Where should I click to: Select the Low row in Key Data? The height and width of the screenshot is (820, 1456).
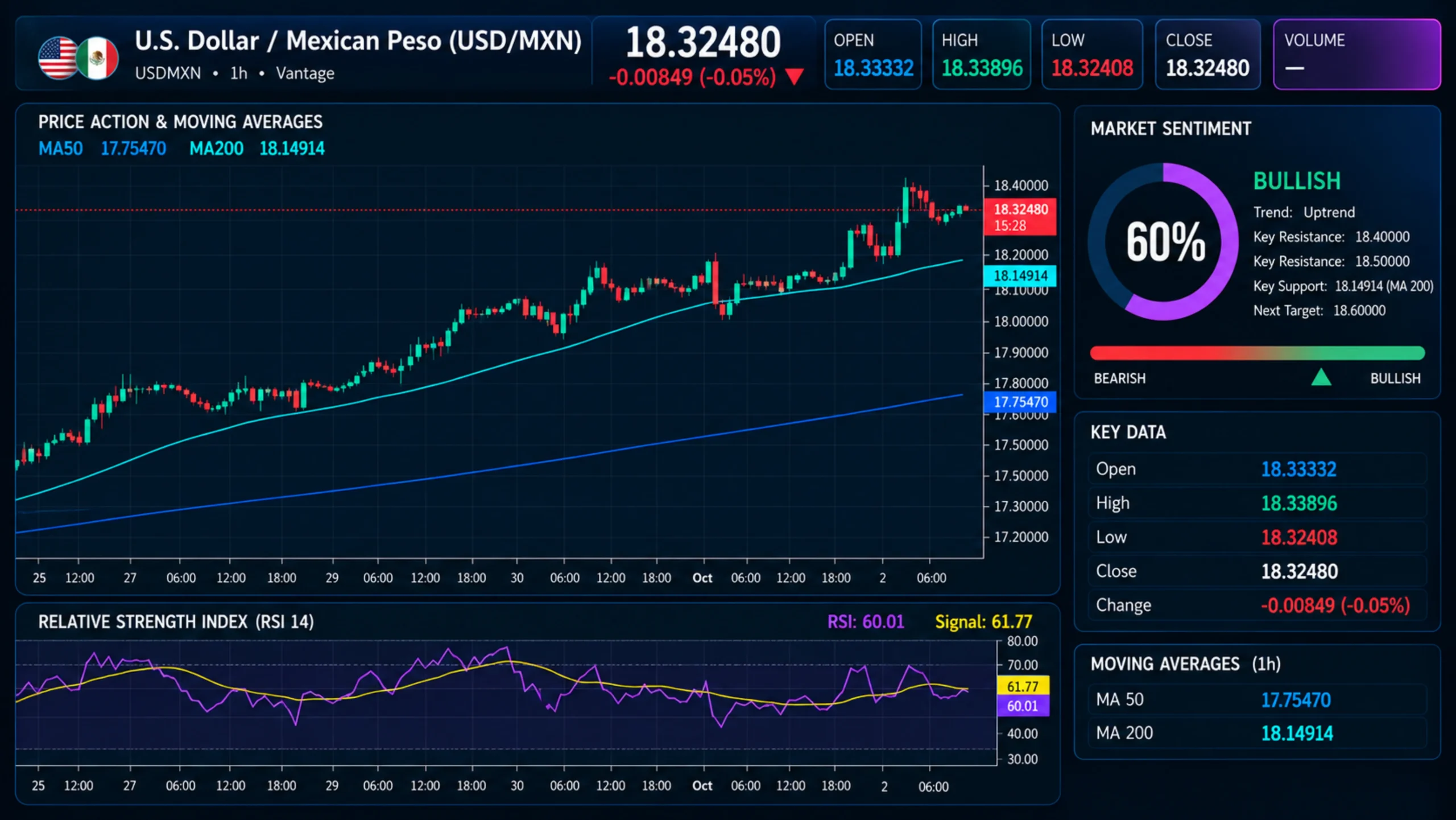[1257, 537]
